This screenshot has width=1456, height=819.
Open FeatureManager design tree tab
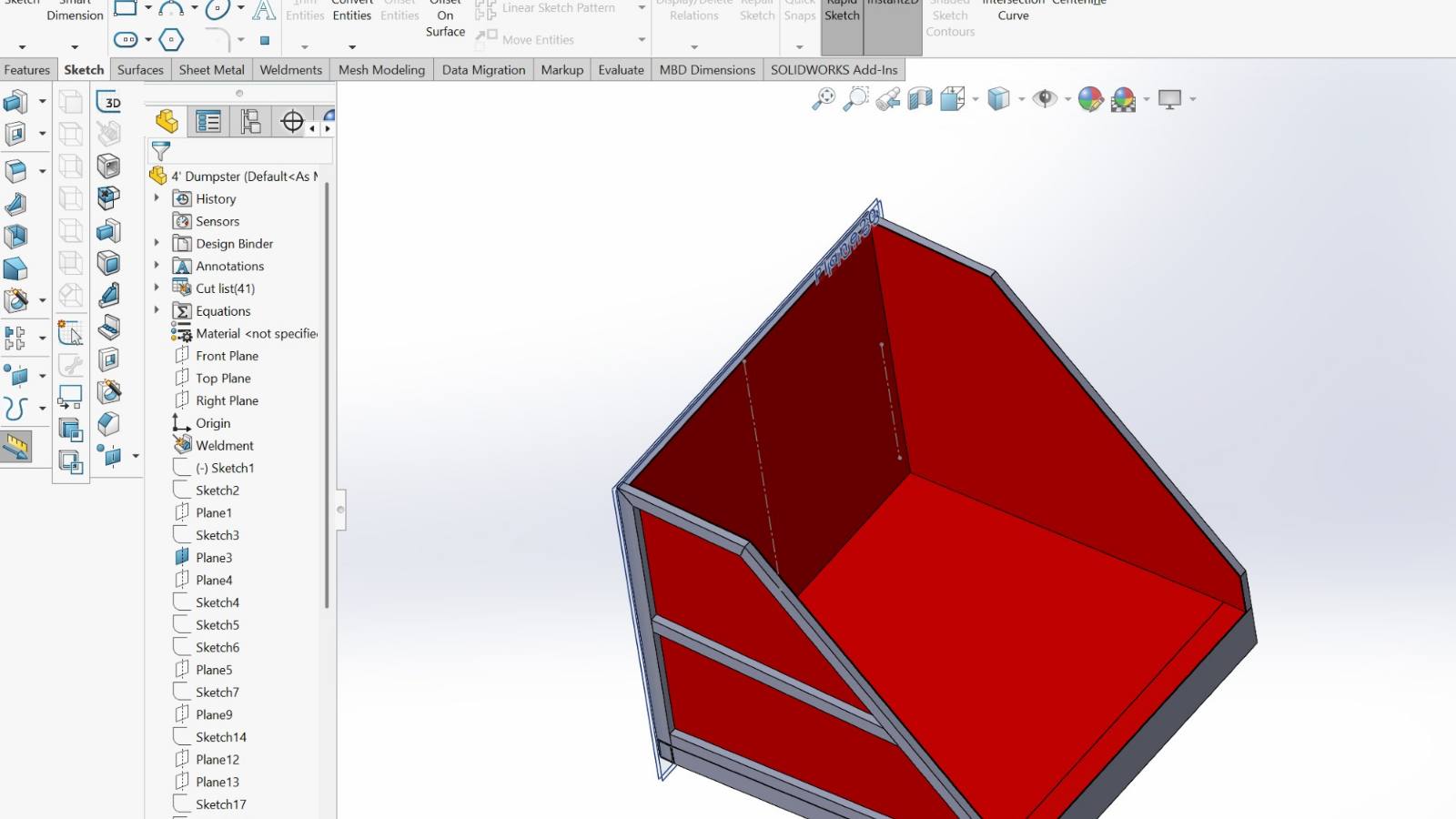click(167, 121)
